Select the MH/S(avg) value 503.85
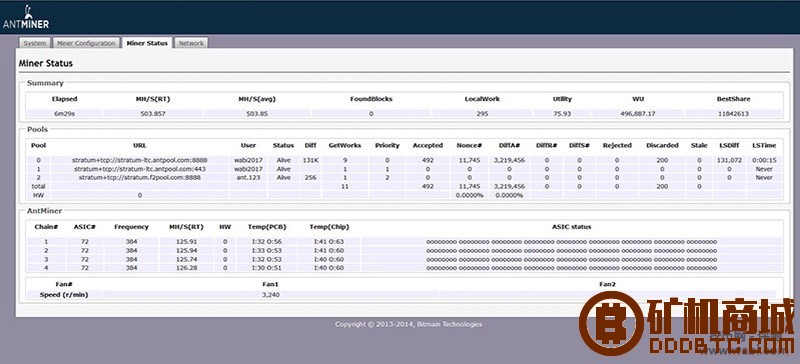 (257, 114)
